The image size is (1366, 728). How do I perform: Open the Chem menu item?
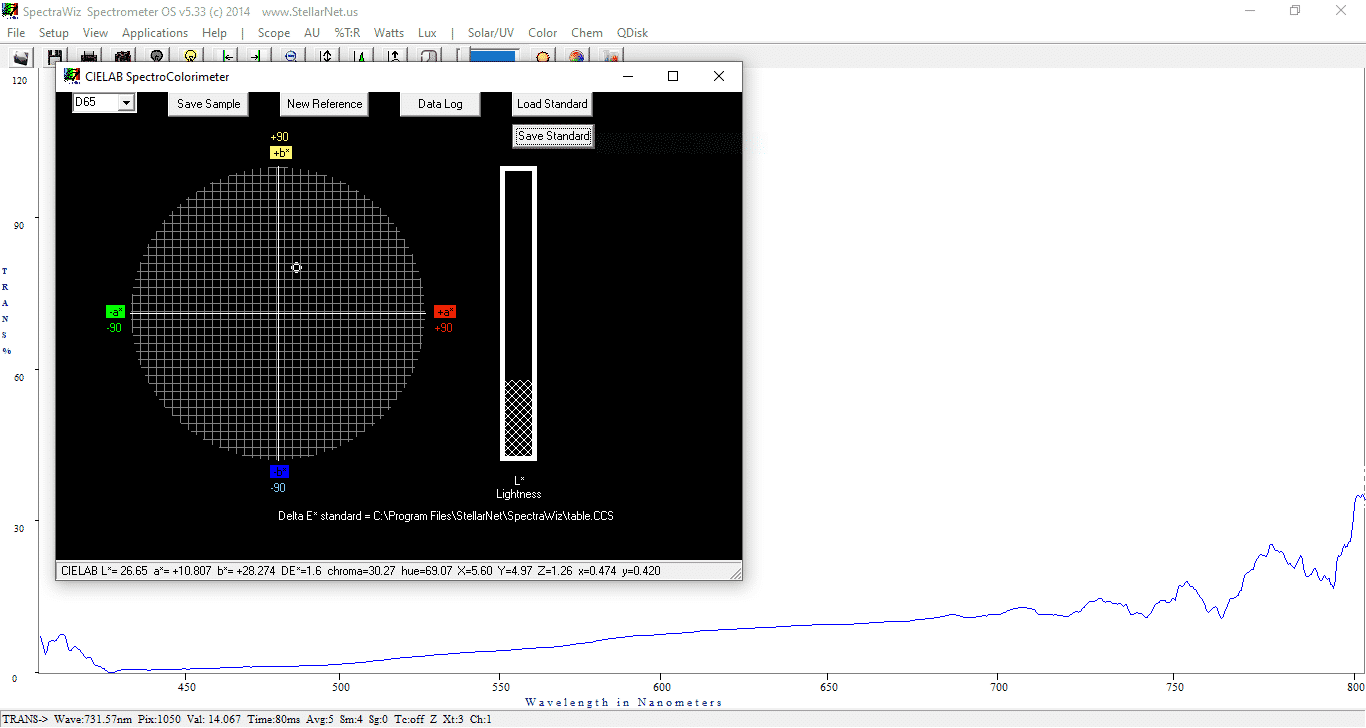coord(587,33)
